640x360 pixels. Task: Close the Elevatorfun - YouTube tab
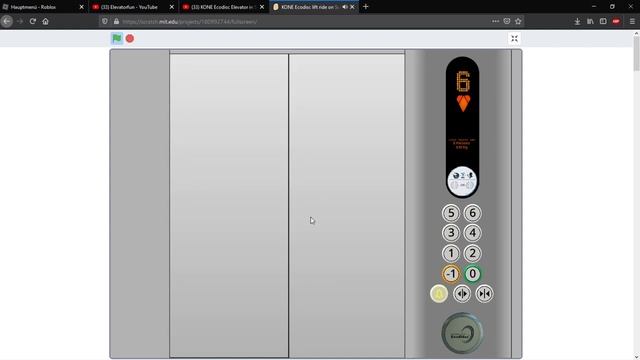(171, 7)
